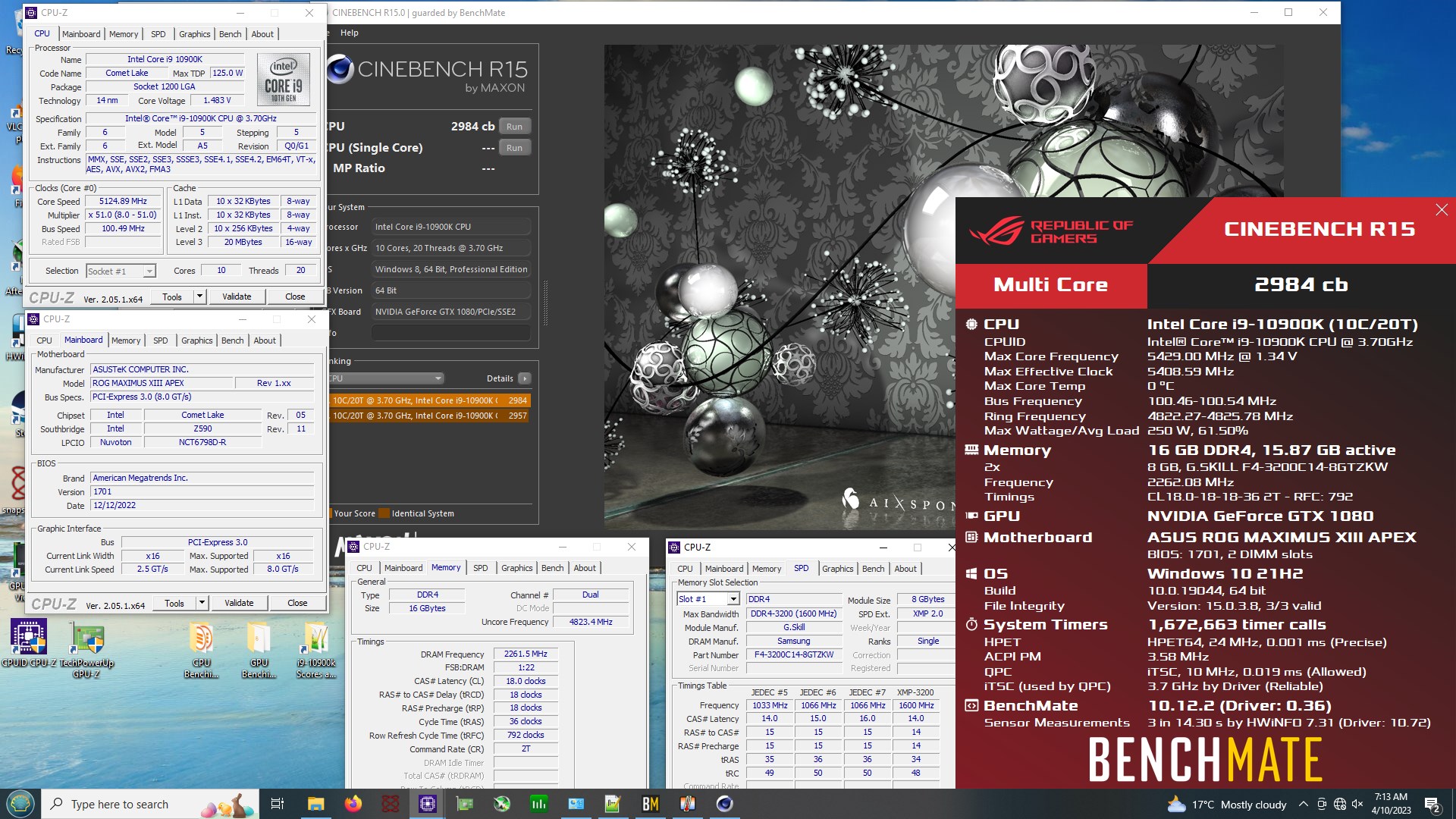The image size is (1456, 819).
Task: Click the Intel Core i9 logo in CPU-Z
Action: [283, 79]
